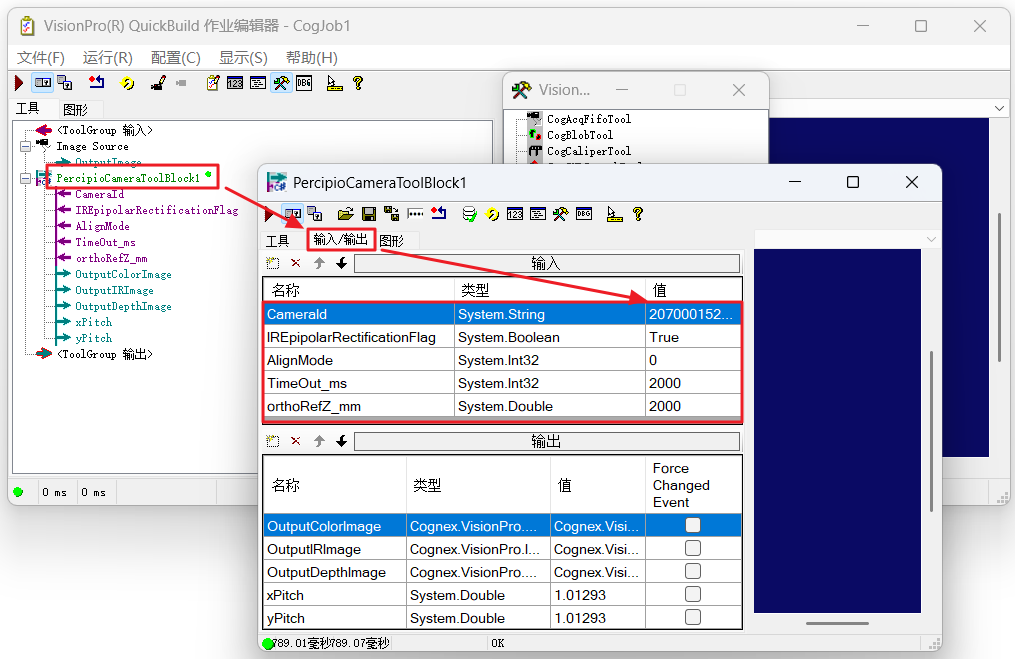
Task: Switch to 输入/输出 tab in PercipioCameraToolBlock1
Action: click(340, 240)
